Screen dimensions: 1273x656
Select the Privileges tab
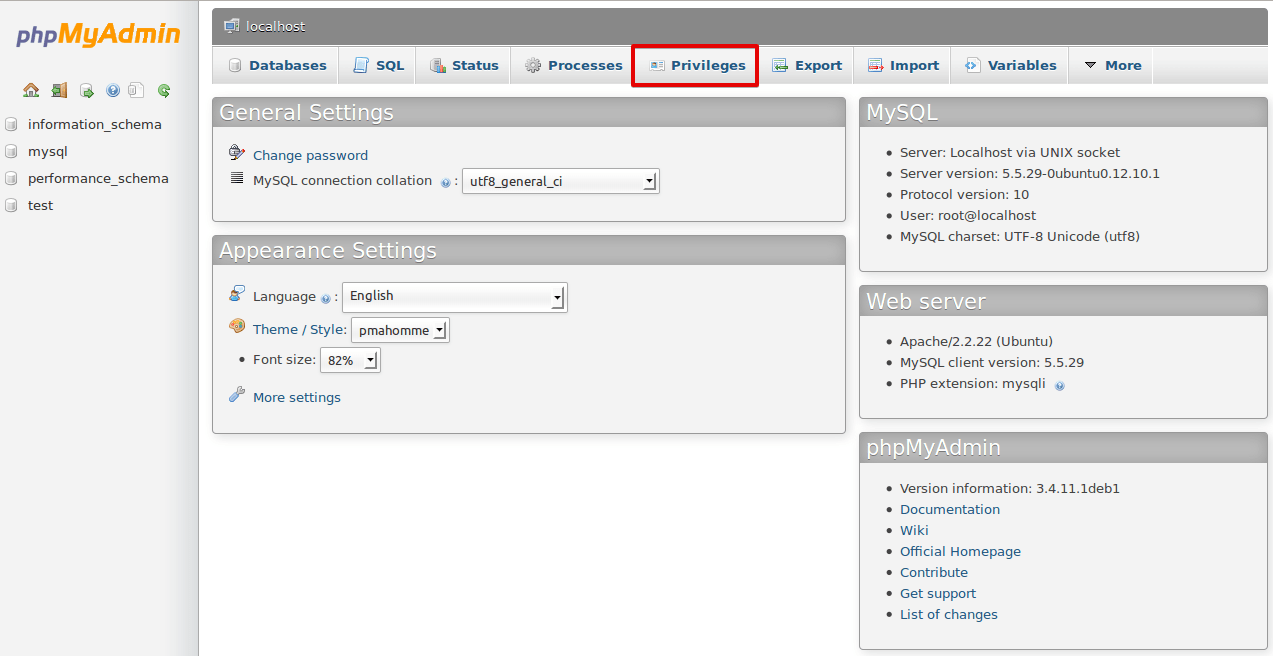pos(696,65)
